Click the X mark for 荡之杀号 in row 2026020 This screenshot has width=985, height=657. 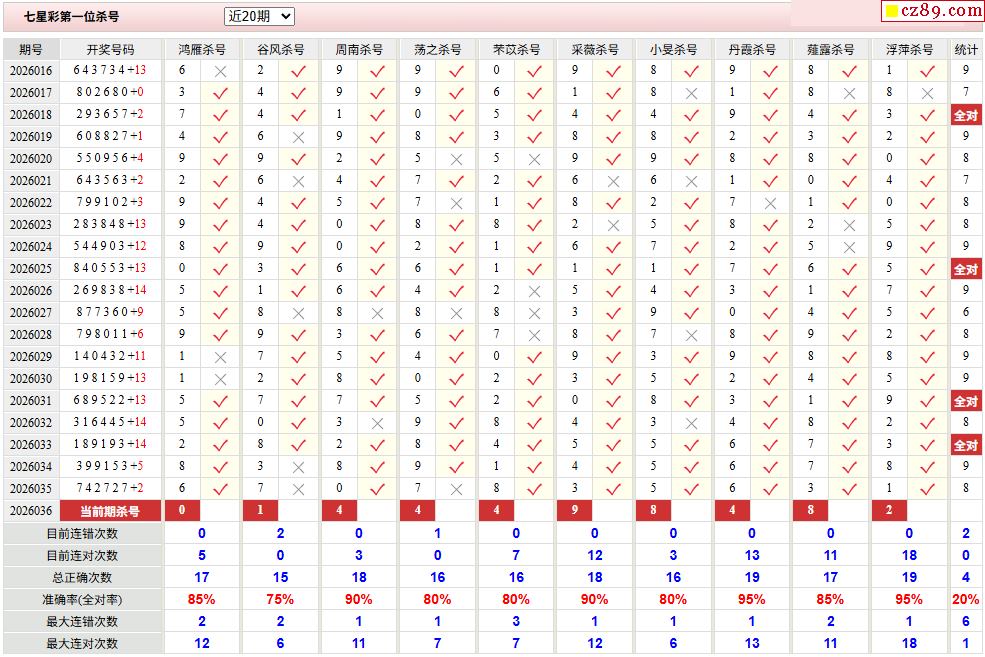pos(456,160)
